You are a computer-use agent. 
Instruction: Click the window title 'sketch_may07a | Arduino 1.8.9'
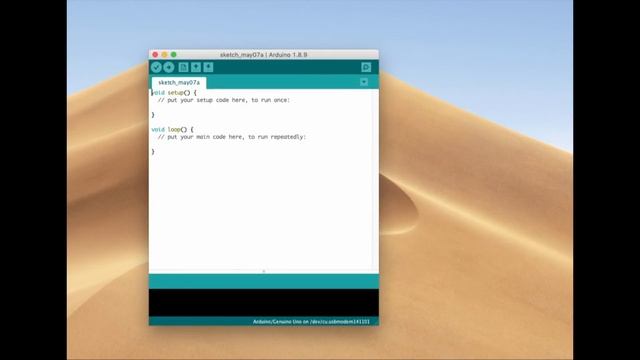pos(264,55)
